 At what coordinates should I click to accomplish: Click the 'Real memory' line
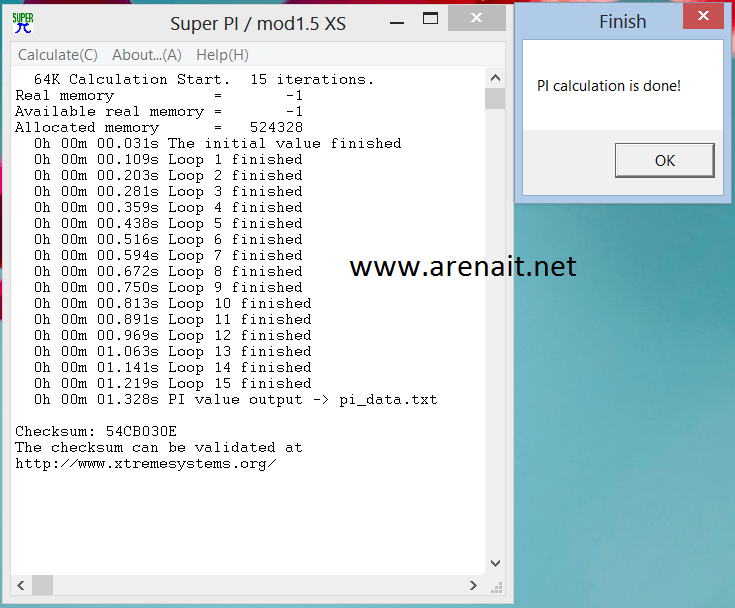tap(159, 96)
